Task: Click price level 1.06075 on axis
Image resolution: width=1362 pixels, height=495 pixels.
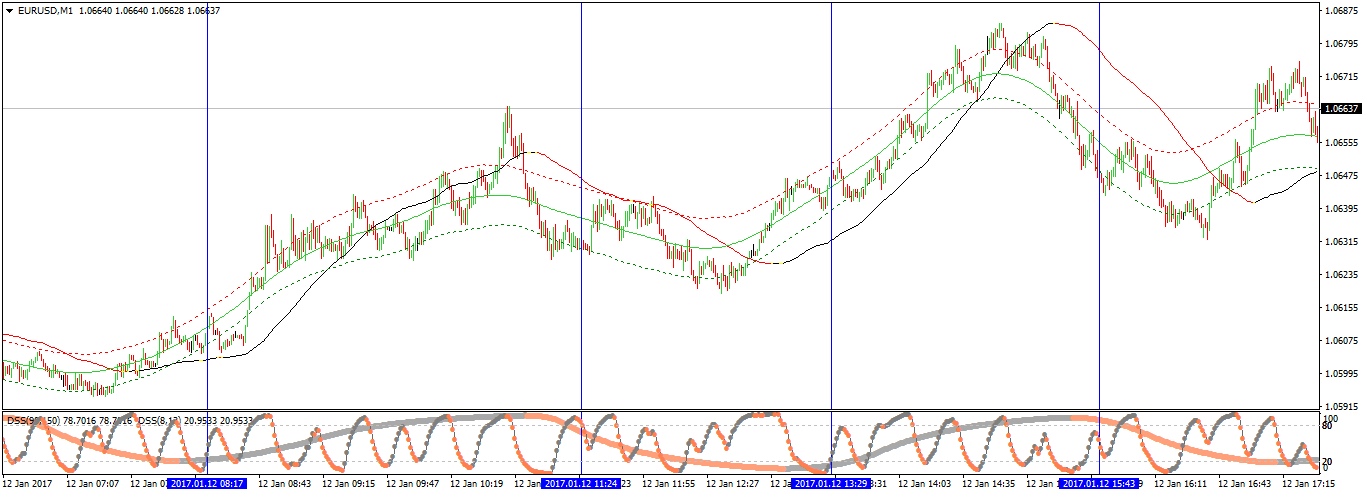Action: [1339, 341]
